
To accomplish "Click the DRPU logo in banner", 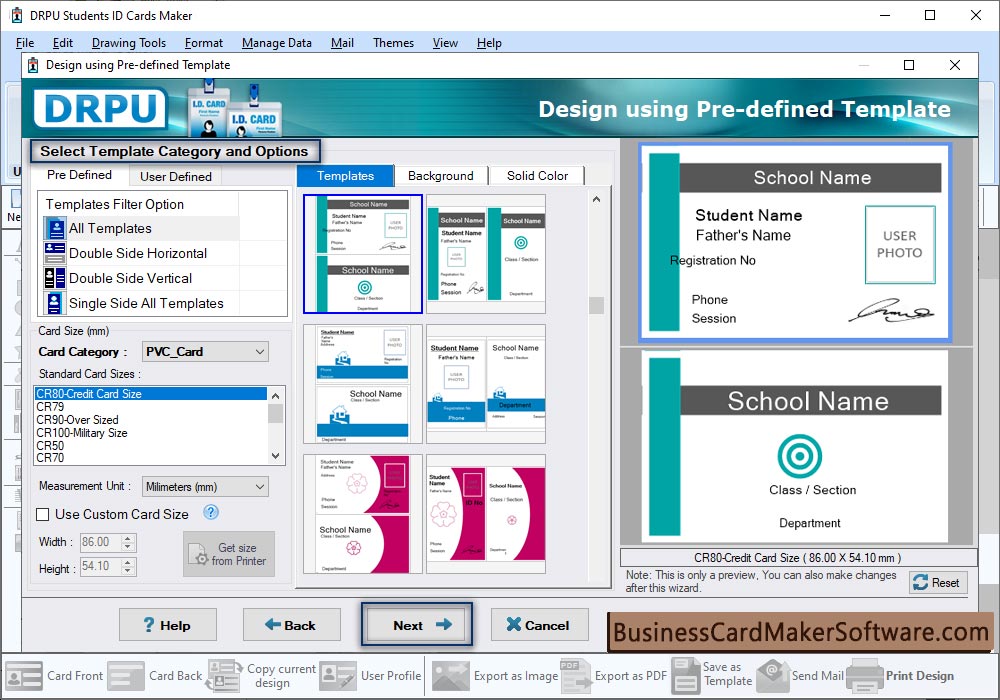I will pyautogui.click(x=101, y=108).
